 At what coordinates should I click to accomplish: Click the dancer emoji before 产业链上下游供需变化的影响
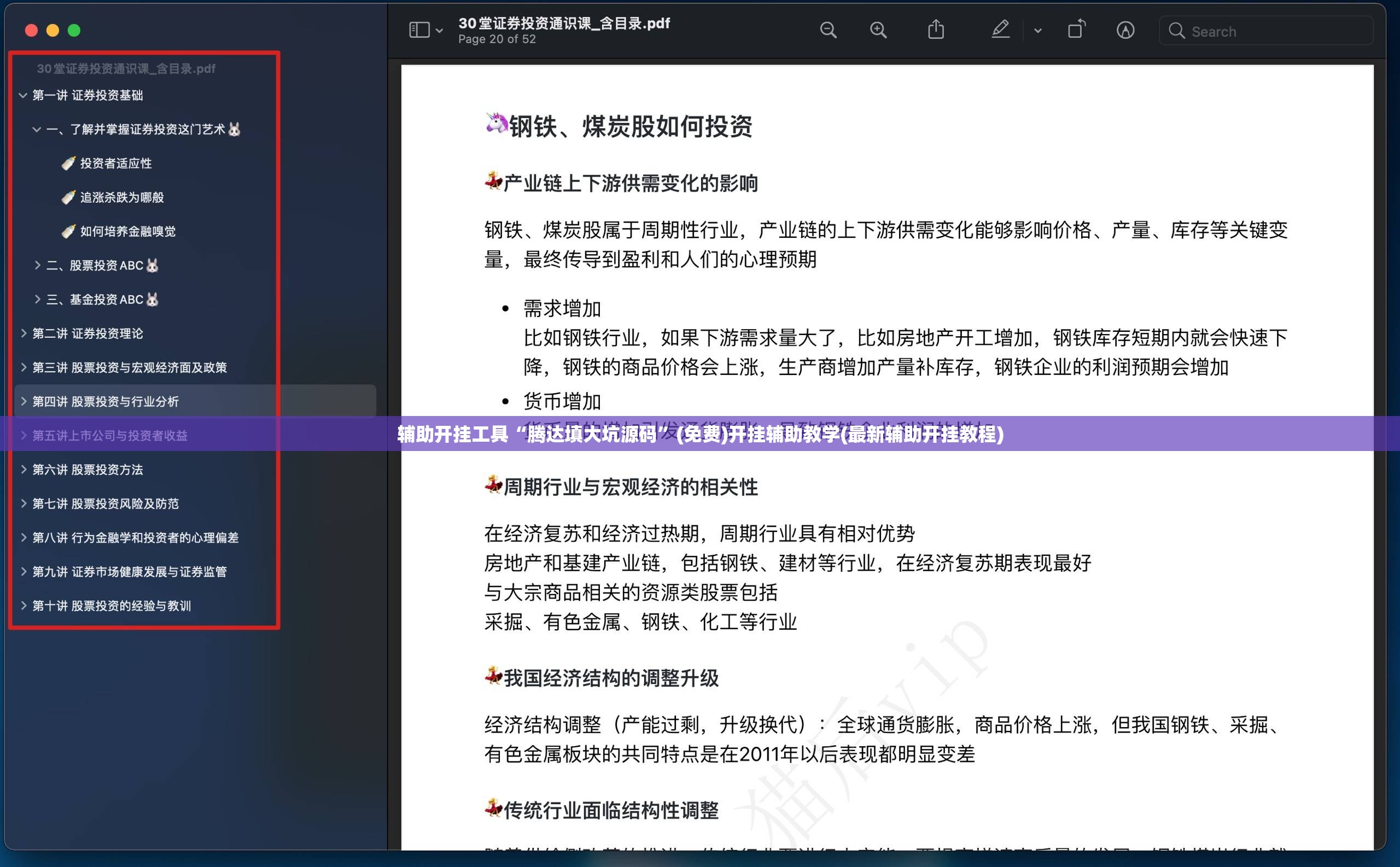click(494, 180)
